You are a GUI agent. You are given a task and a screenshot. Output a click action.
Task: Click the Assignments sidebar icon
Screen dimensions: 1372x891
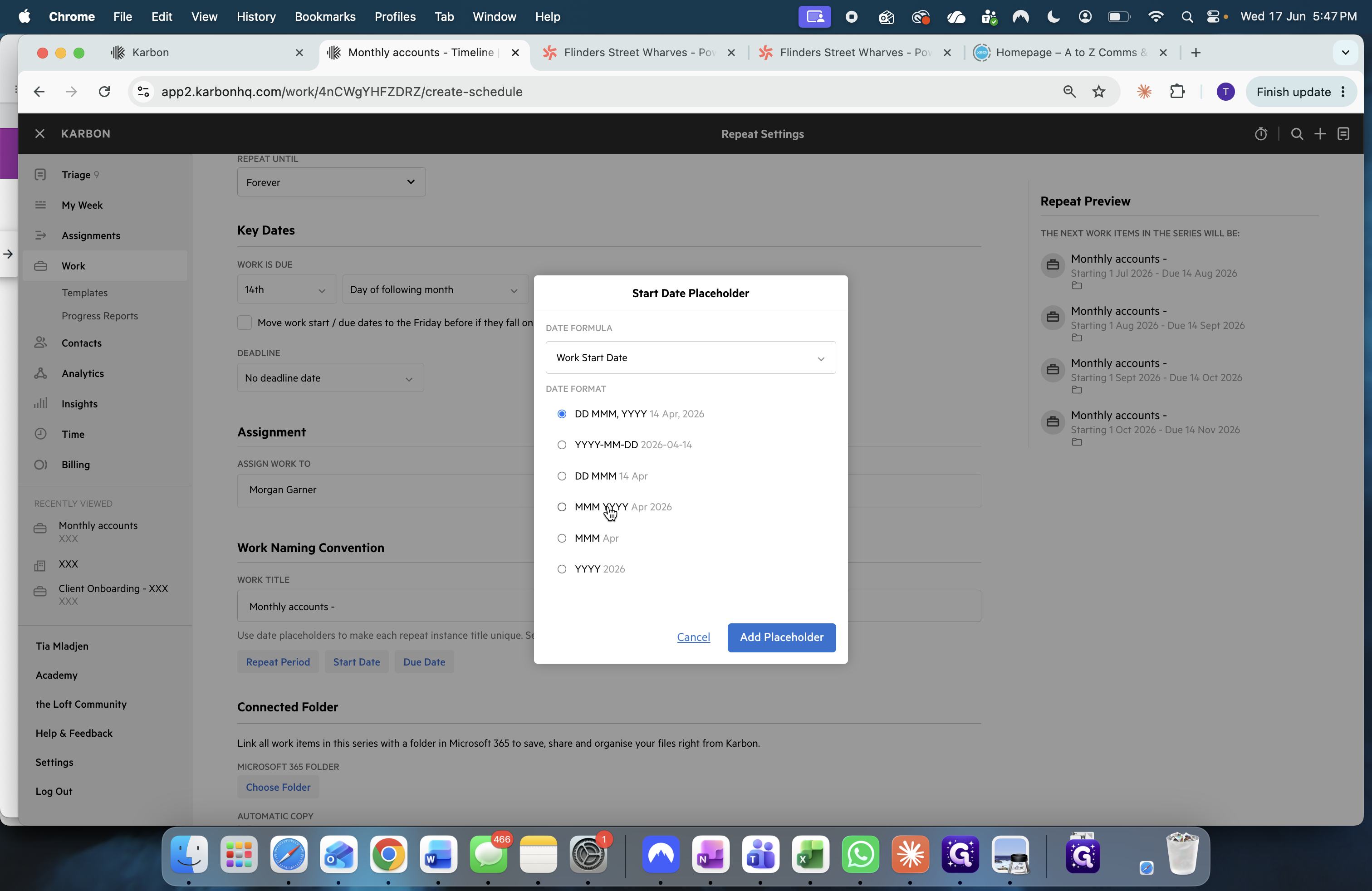(40, 235)
